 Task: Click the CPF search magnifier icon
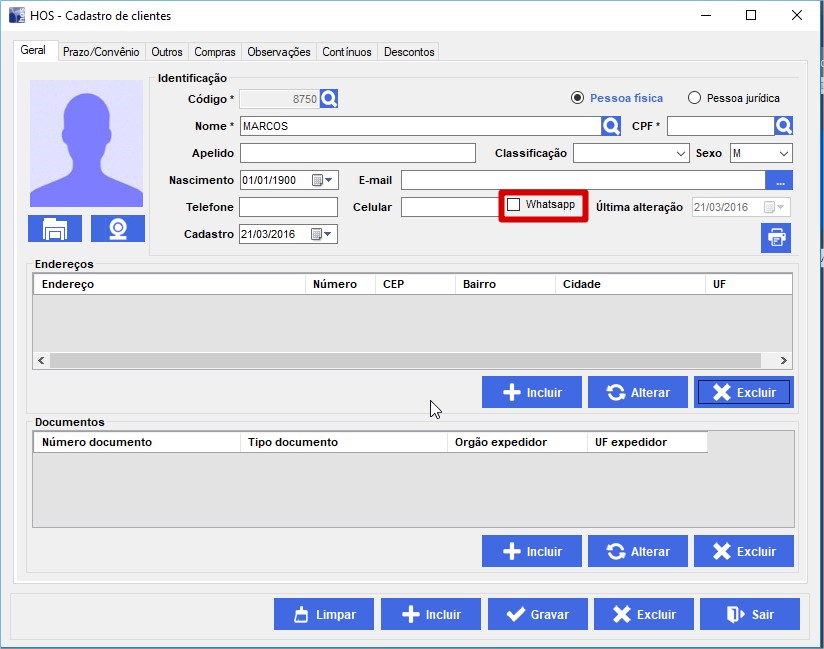pyautogui.click(x=784, y=126)
